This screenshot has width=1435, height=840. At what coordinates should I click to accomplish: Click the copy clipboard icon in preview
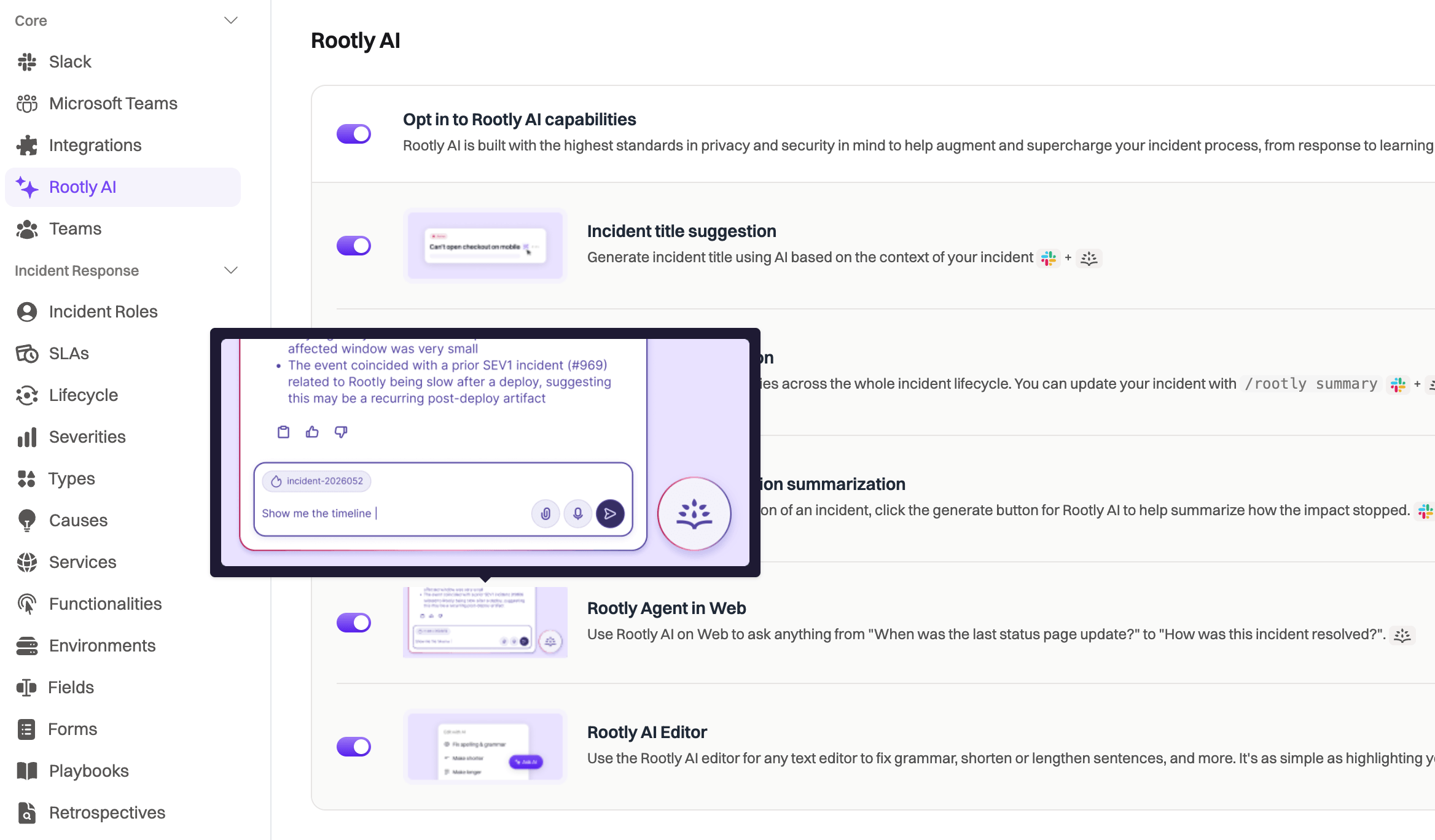(x=283, y=432)
